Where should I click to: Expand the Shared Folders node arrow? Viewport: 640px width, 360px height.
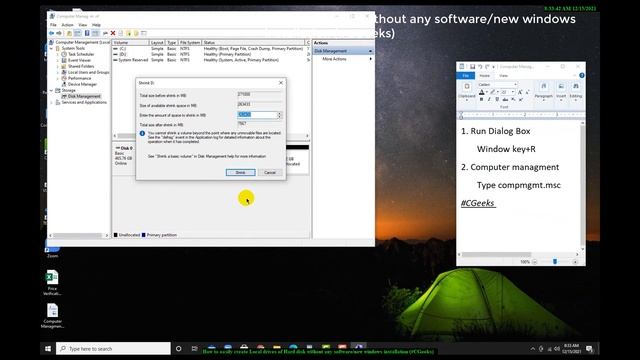58,66
